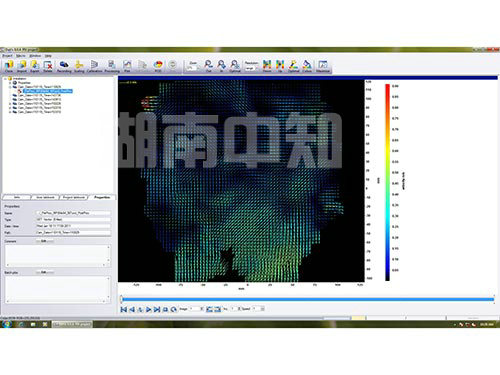Expand the last Cam_Date folder in tree
The height and width of the screenshot is (375, 500).
[x=10, y=112]
